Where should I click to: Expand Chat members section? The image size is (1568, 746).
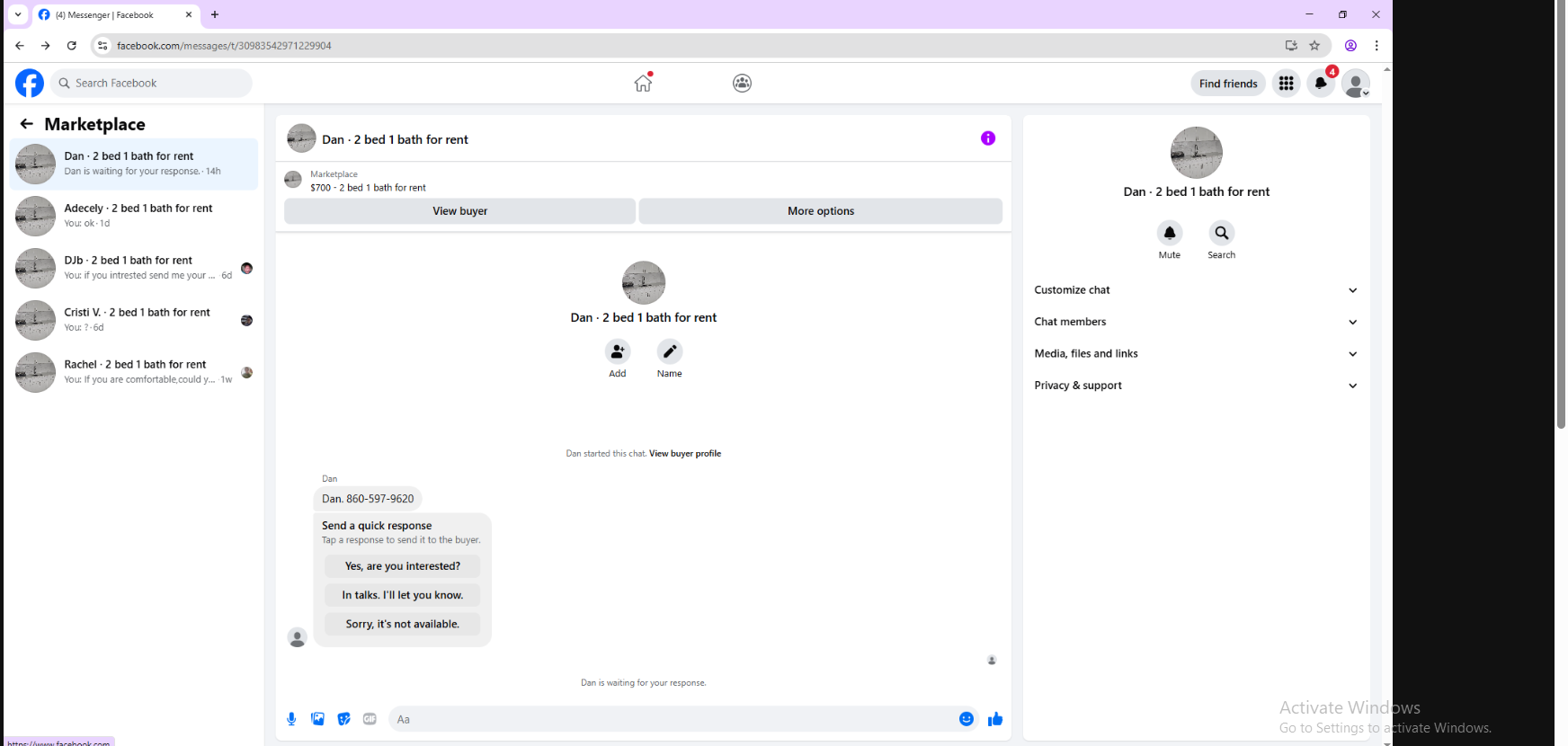1196,322
